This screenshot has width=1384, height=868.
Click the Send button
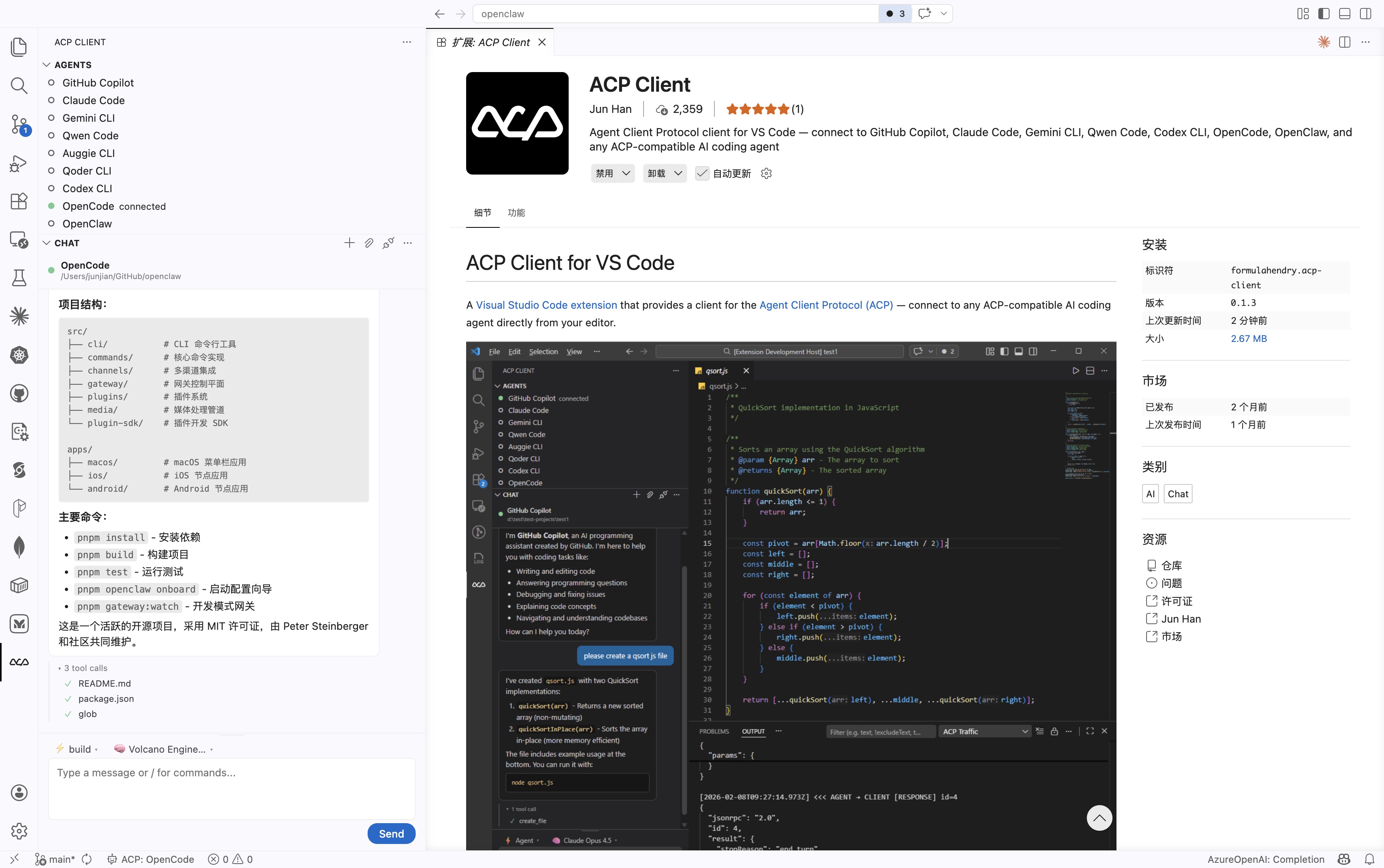click(x=391, y=834)
